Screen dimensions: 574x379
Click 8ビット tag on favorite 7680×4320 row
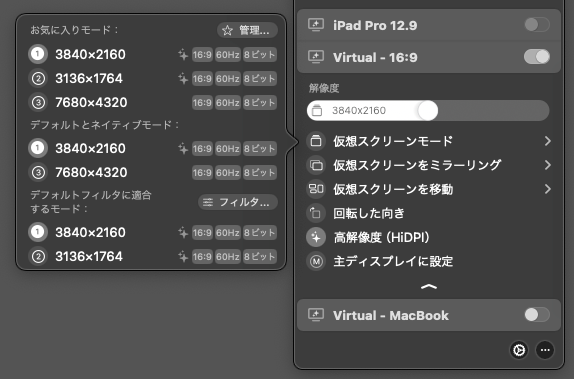coord(260,103)
